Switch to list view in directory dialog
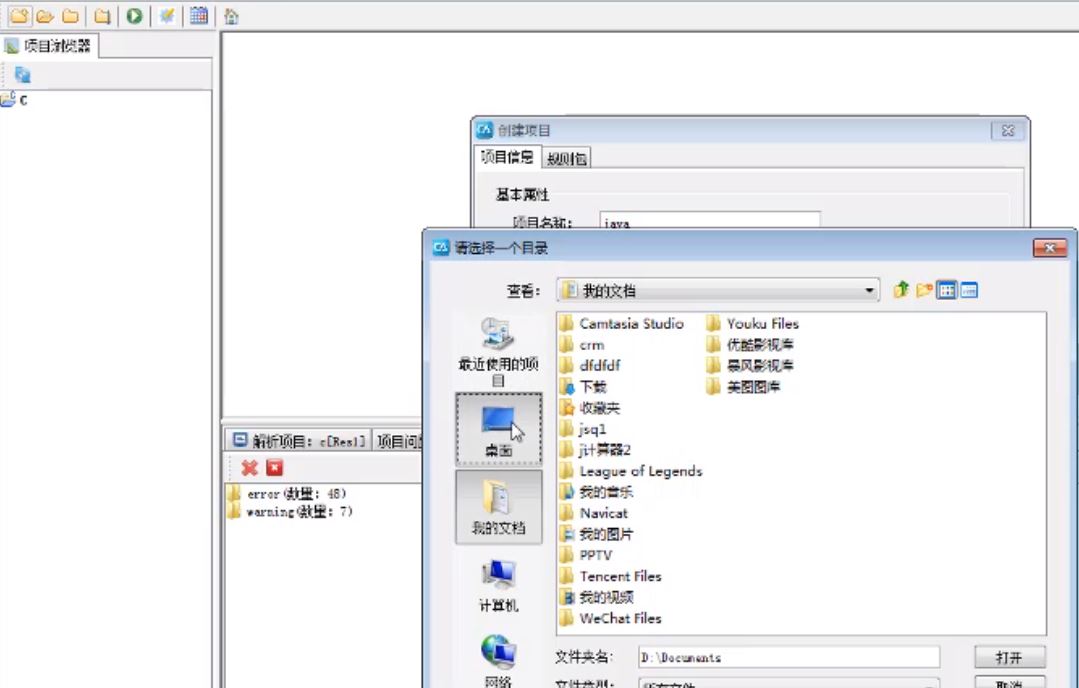Image resolution: width=1079 pixels, height=688 pixels. (945, 290)
